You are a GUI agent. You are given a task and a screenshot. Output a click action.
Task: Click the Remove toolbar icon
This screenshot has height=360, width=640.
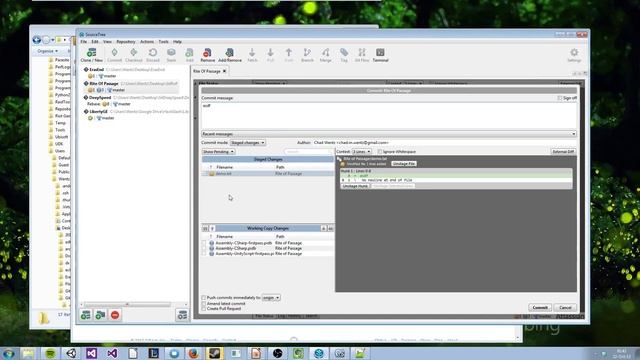pos(207,54)
